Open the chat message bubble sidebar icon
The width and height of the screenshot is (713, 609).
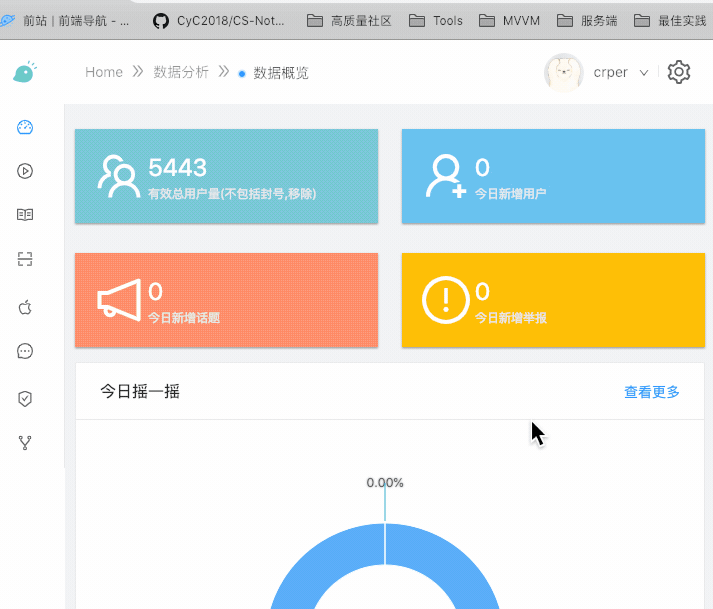click(25, 351)
